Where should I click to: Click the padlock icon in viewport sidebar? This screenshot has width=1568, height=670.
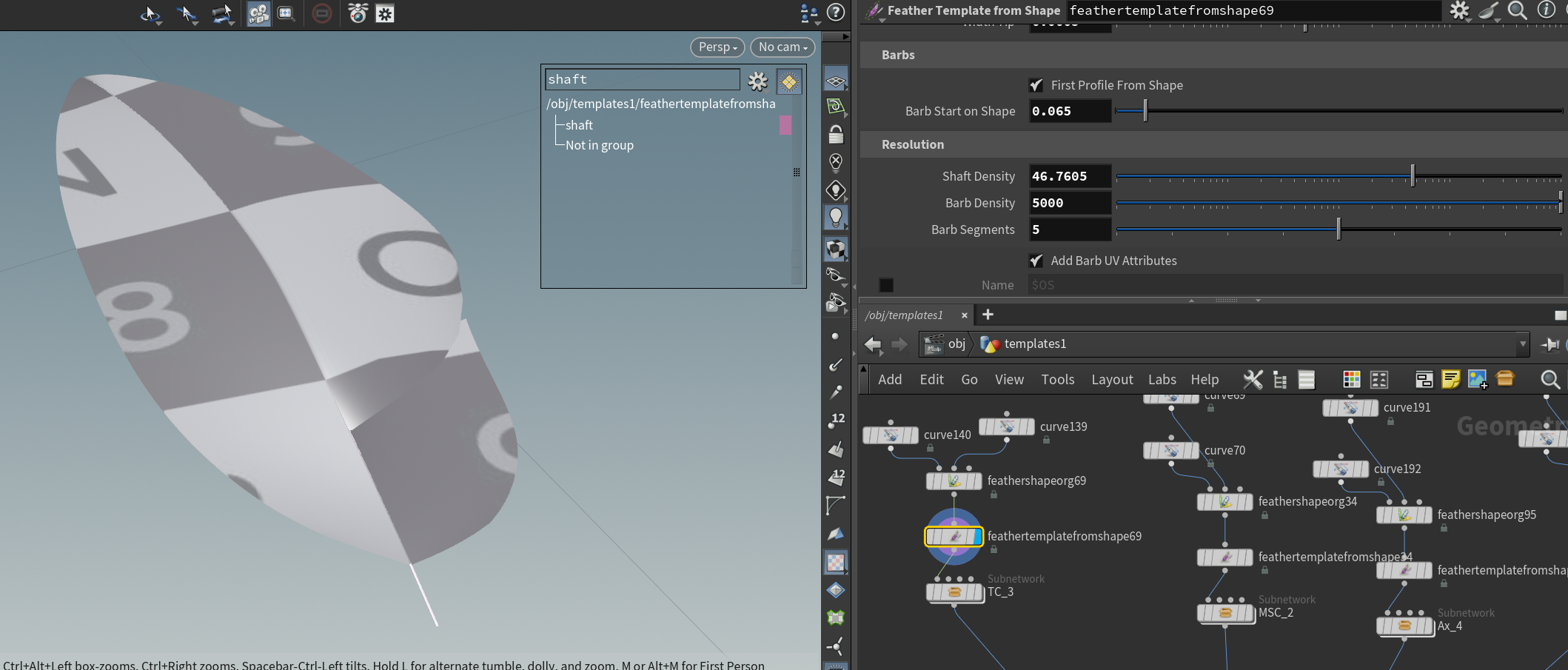tap(836, 135)
